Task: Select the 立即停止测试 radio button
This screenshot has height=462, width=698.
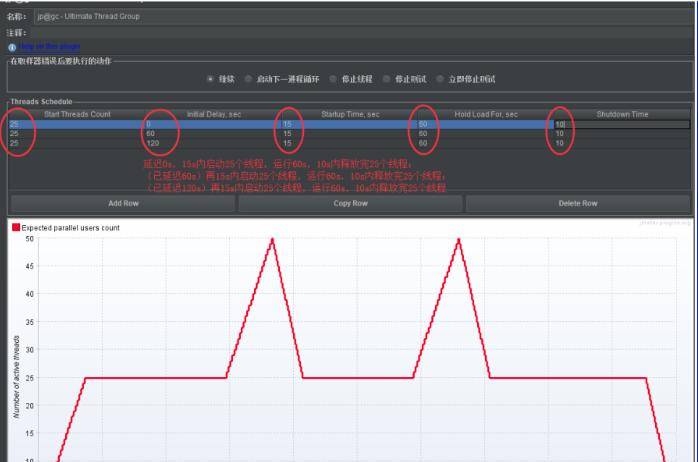Action: pyautogui.click(x=440, y=79)
